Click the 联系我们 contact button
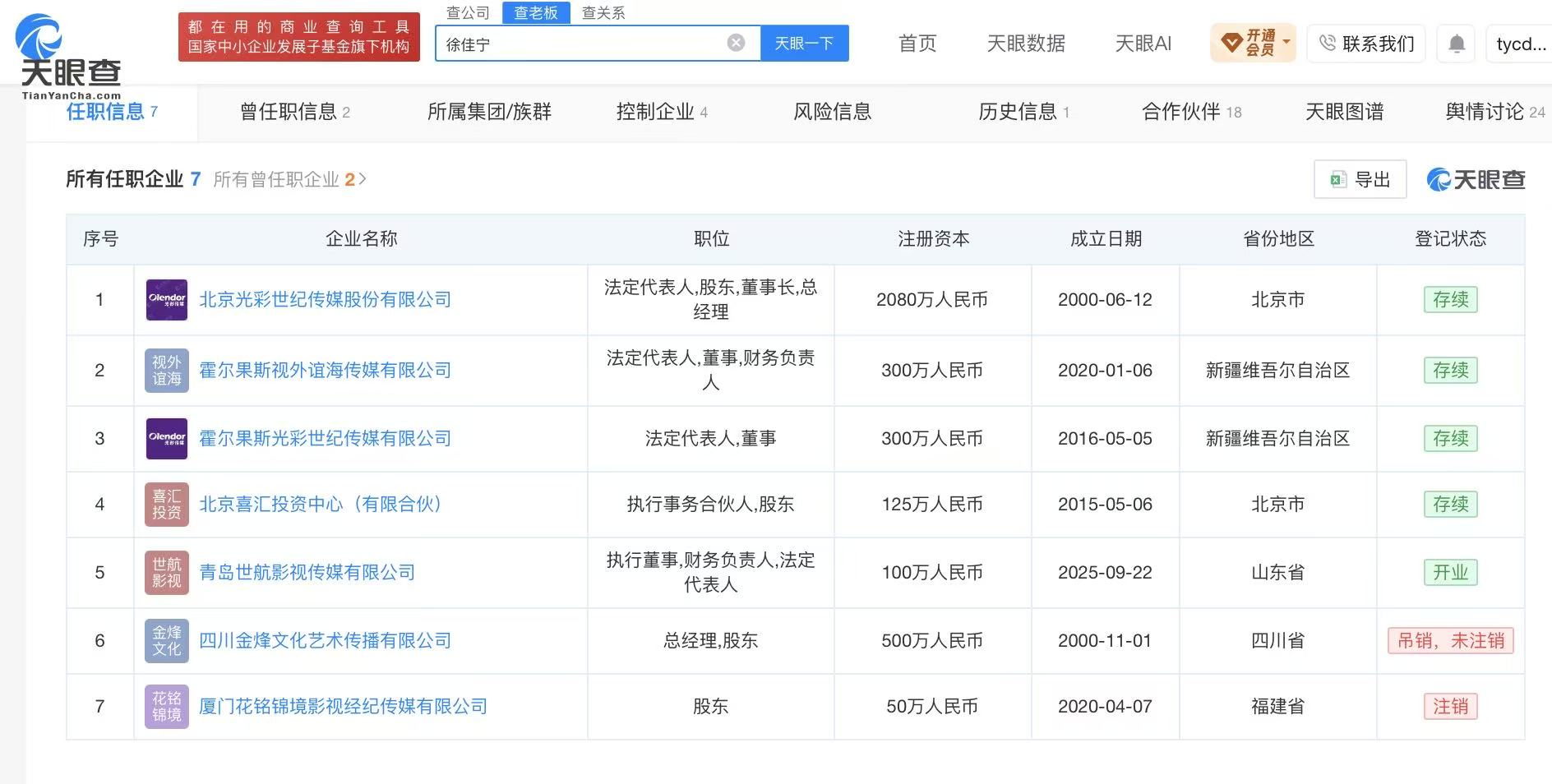The image size is (1552, 784). [1366, 44]
